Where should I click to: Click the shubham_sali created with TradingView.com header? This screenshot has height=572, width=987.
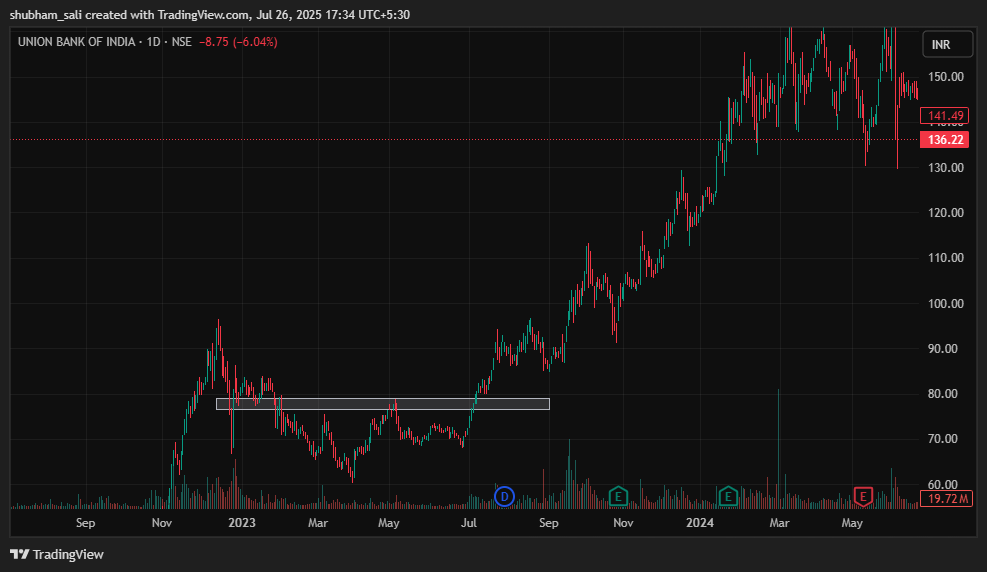point(210,14)
